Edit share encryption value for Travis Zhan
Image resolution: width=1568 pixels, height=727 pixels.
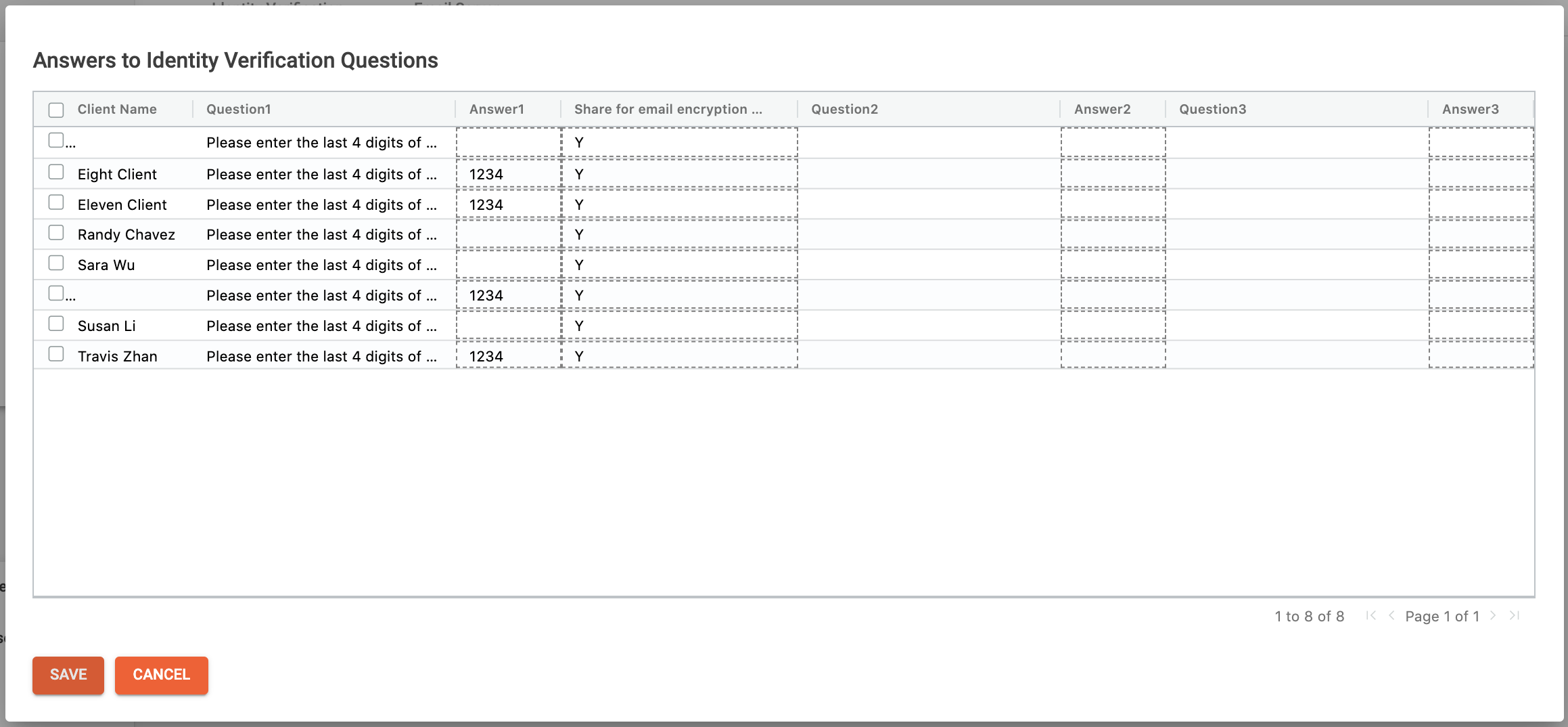680,355
